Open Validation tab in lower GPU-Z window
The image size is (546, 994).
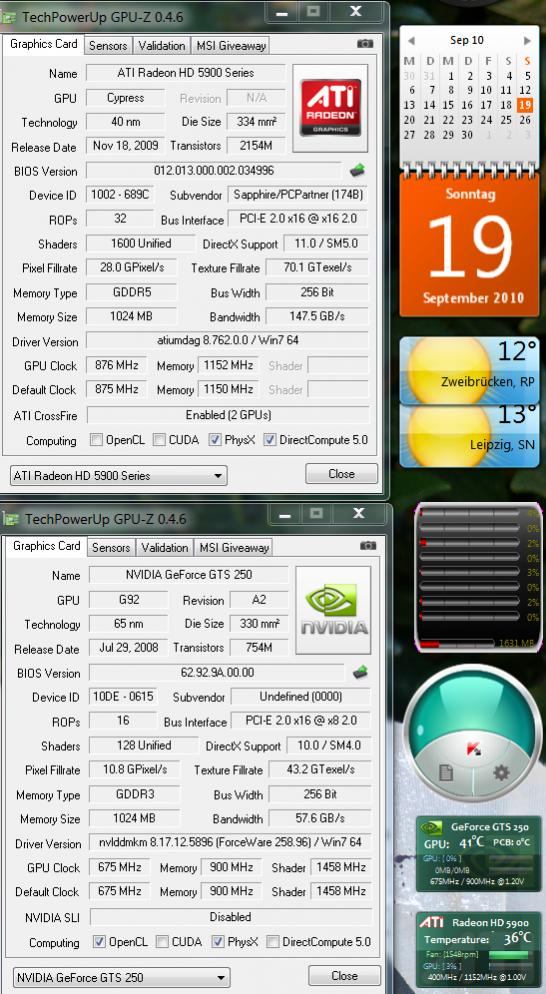click(x=164, y=548)
